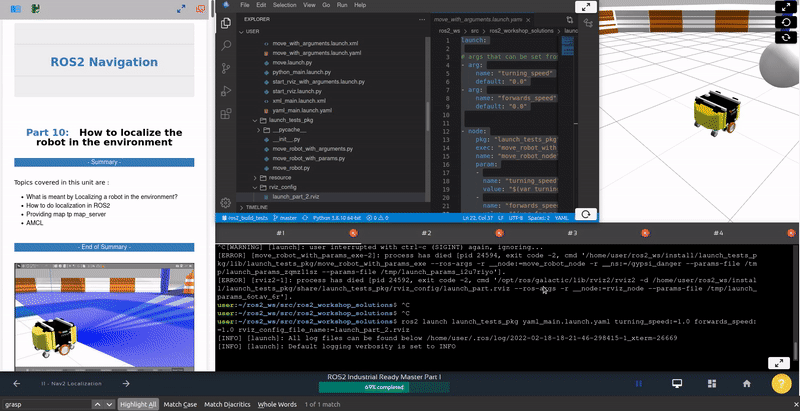Maximize the terminal panel with expand icon
The image size is (800, 411).
(x=779, y=363)
